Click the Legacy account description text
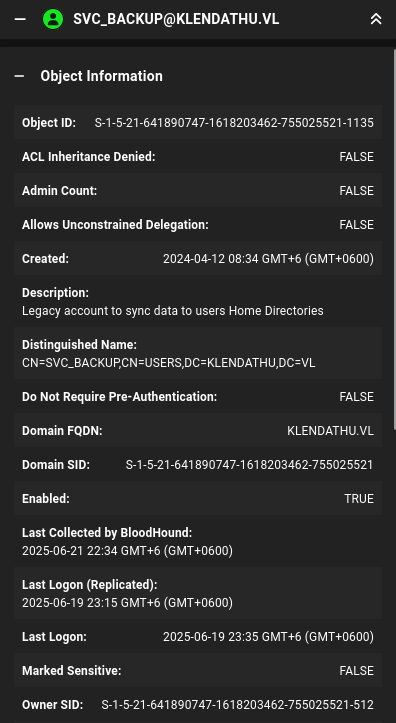 click(x=173, y=311)
